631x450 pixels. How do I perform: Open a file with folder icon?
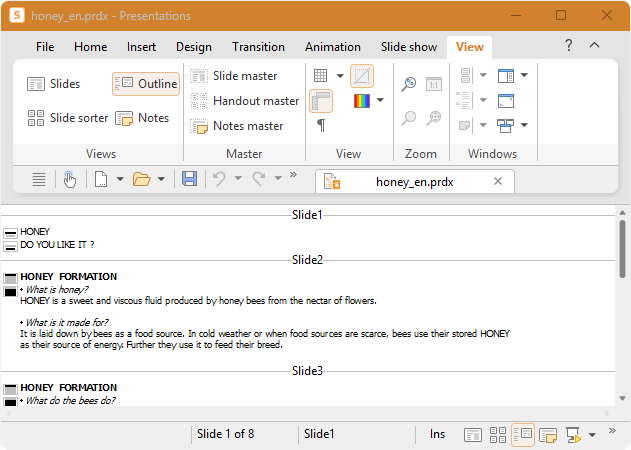pyautogui.click(x=142, y=179)
